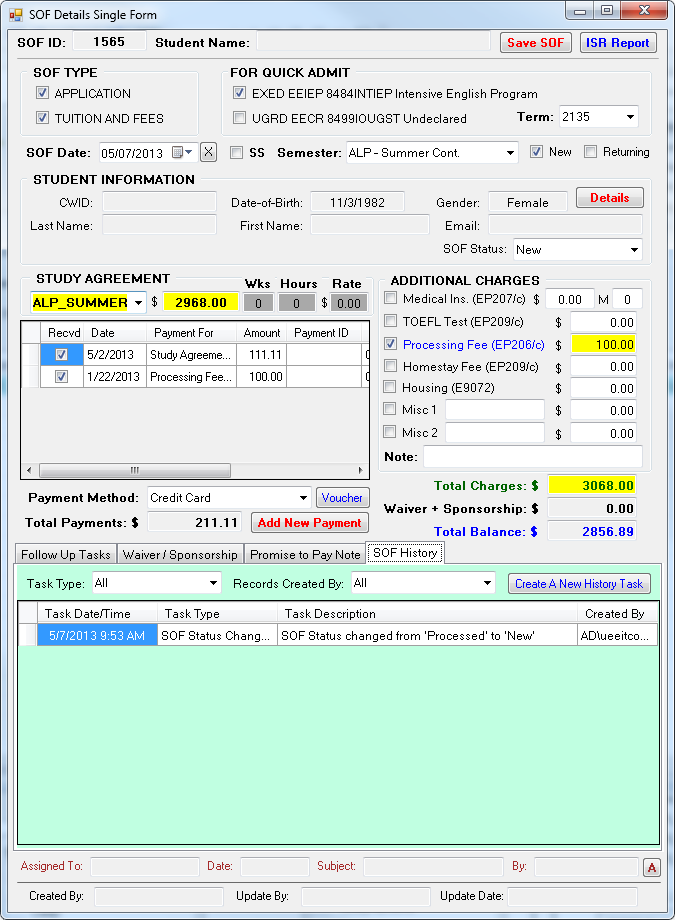Switch to the Follow Up Tasks tab
The height and width of the screenshot is (920, 675).
[x=66, y=554]
